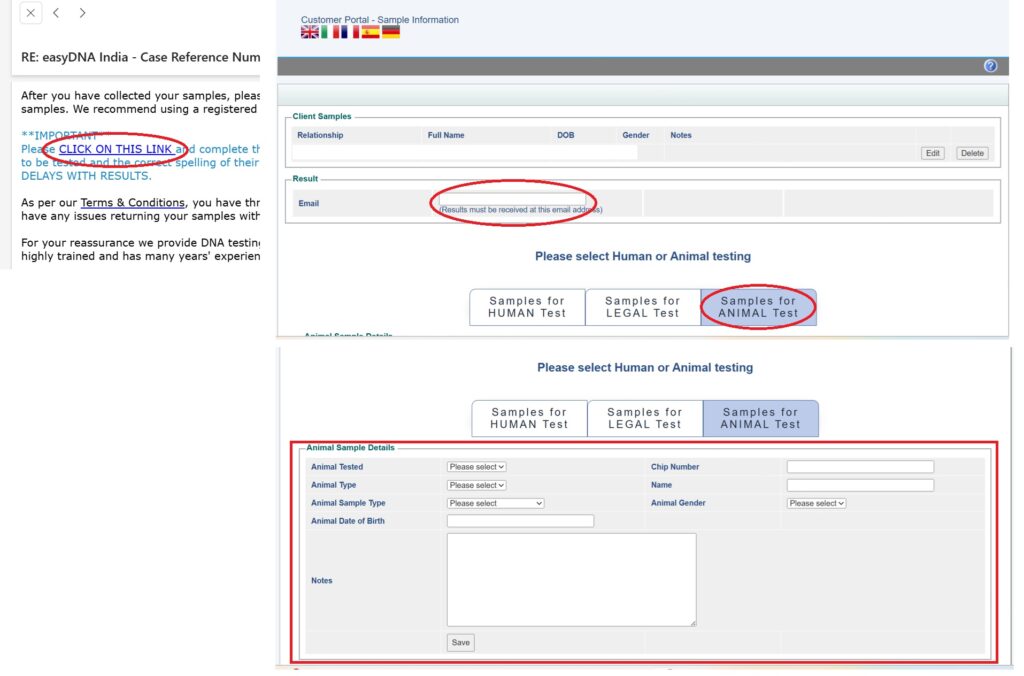Screen dimensions: 1024x676
Task: Select upper Samples for LEGAL Test tab
Action: (643, 307)
